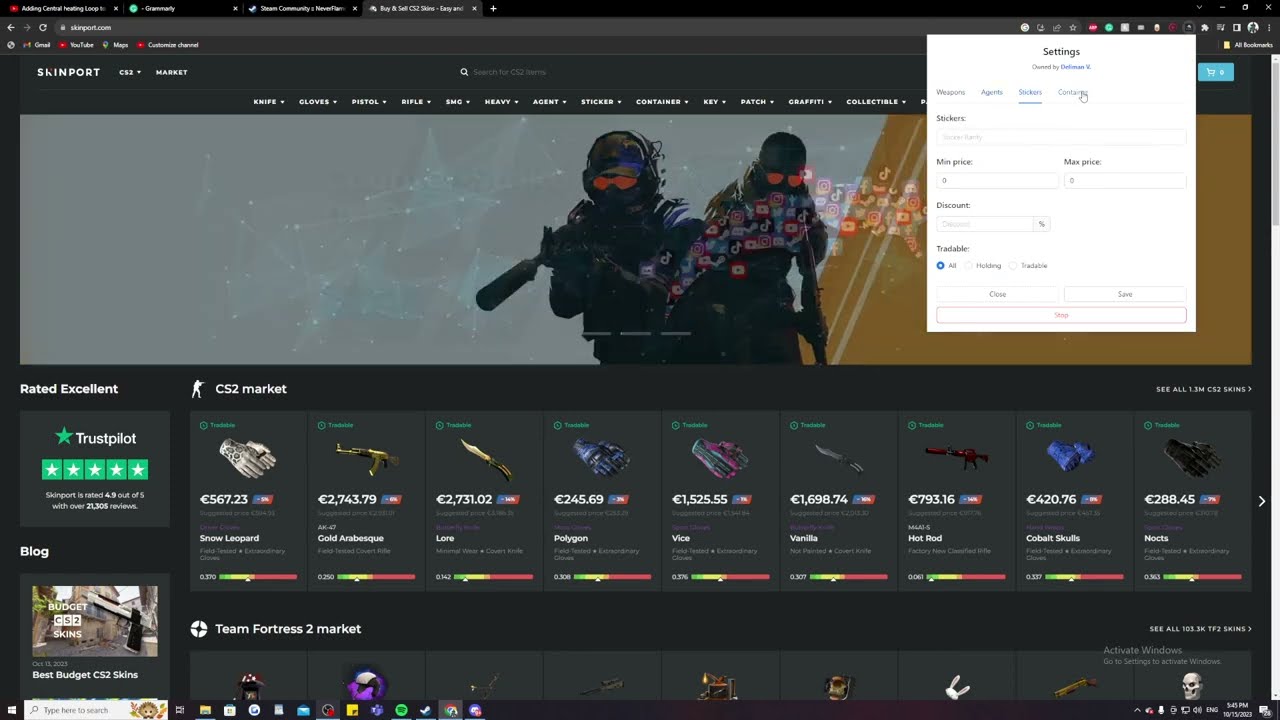Click the Grammarly extension icon in the toolbar
This screenshot has width=1280, height=720.
click(1108, 27)
